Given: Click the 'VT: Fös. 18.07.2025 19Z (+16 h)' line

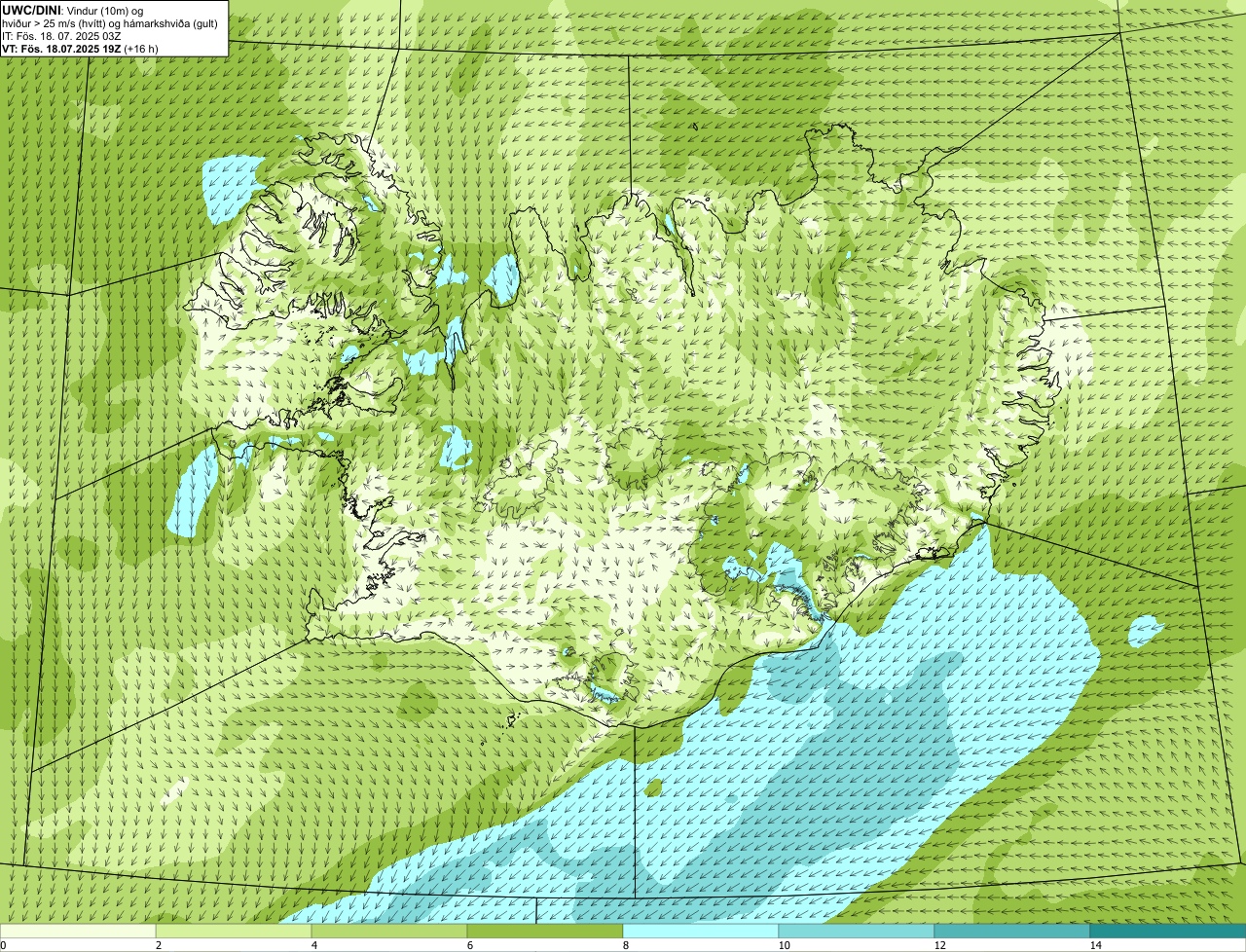Looking at the screenshot, I should coord(80,49).
